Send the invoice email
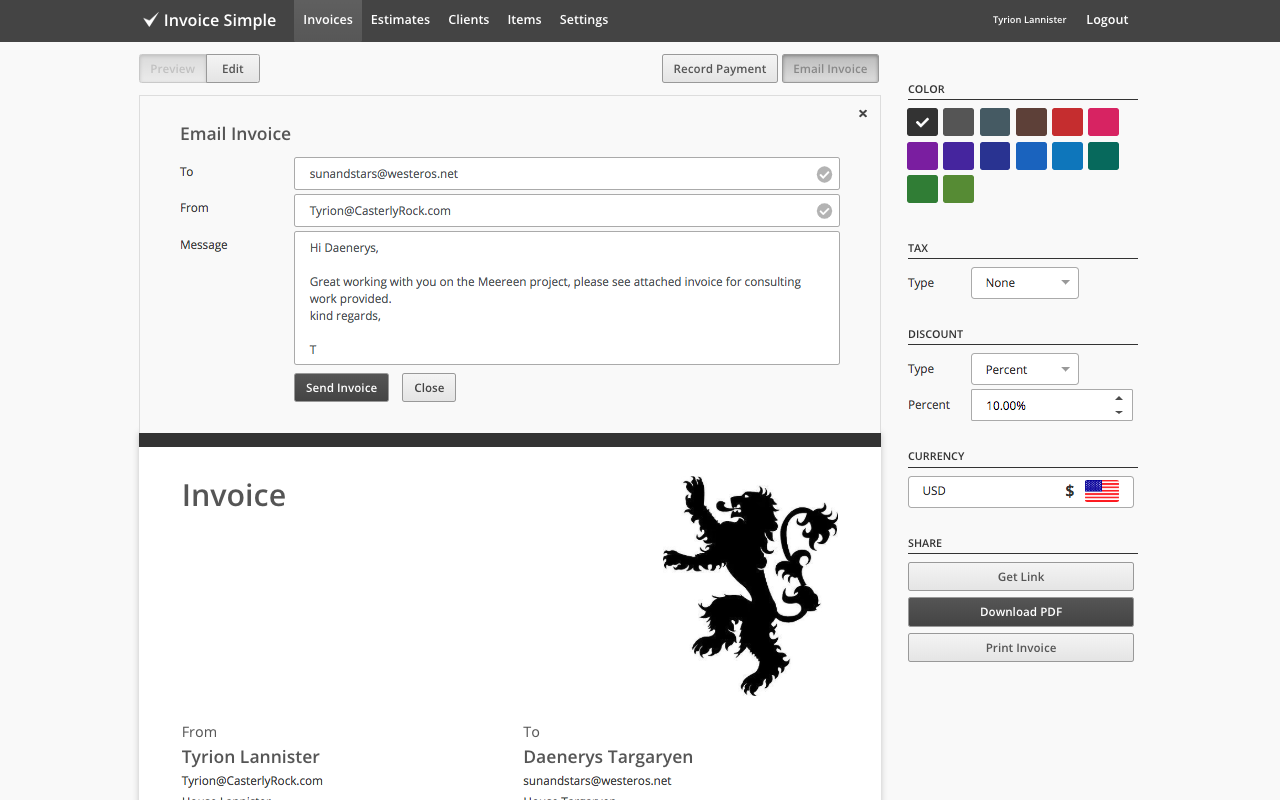Screen dimensions: 1280x800 pyautogui.click(x=341, y=388)
